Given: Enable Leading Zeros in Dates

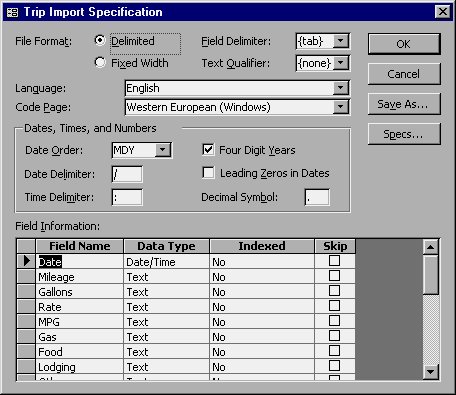Looking at the screenshot, I should click(208, 173).
